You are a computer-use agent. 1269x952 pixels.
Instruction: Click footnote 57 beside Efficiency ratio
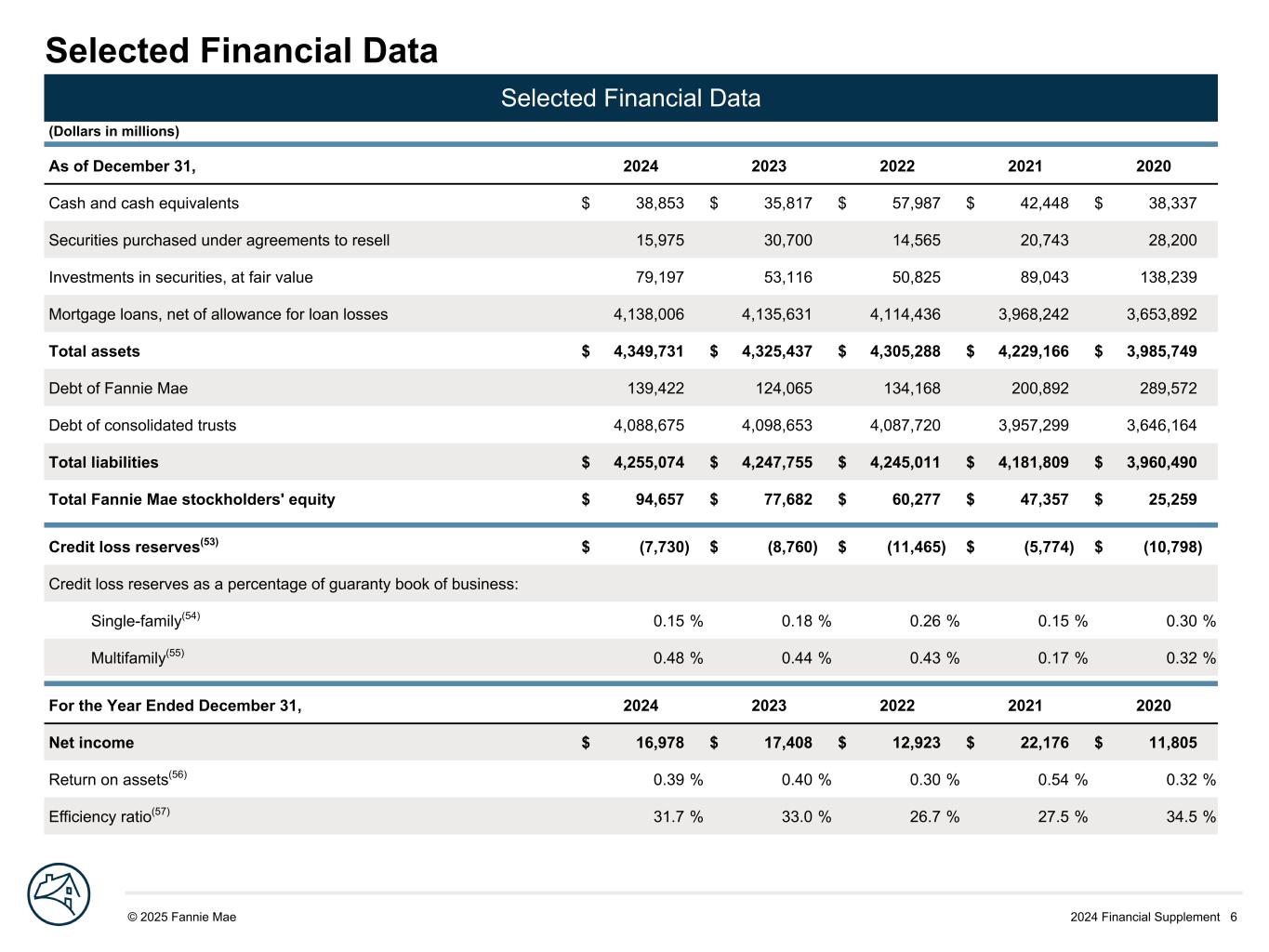[161, 812]
